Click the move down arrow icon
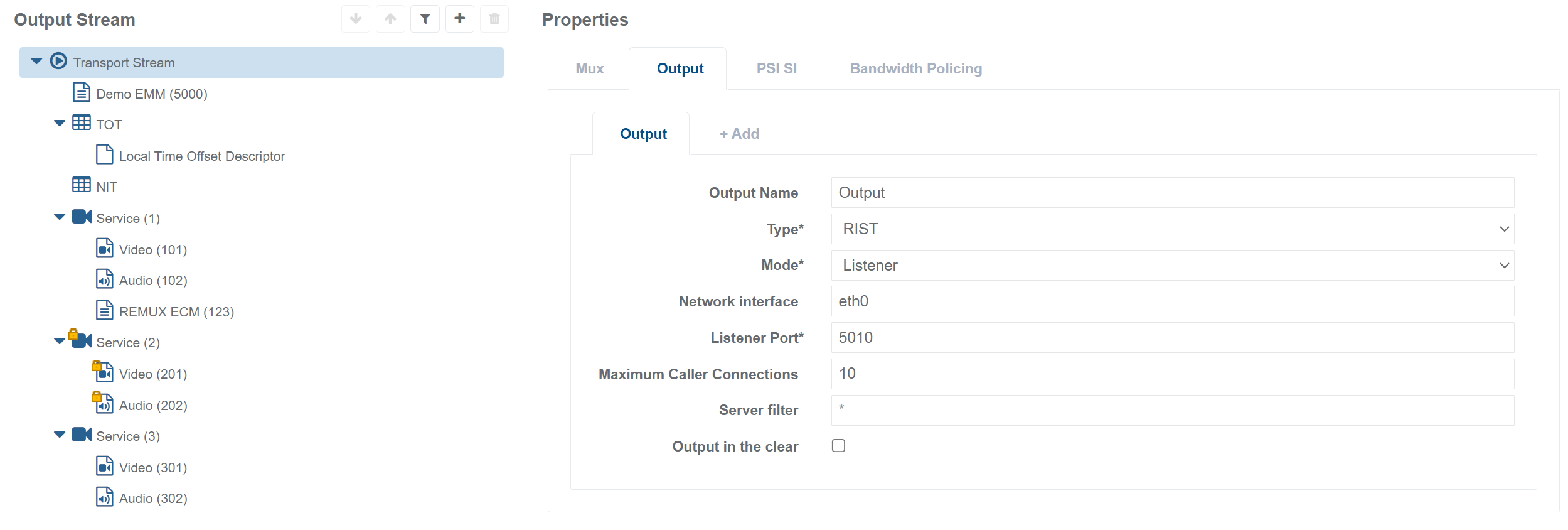This screenshot has height=530, width=1568. (356, 19)
